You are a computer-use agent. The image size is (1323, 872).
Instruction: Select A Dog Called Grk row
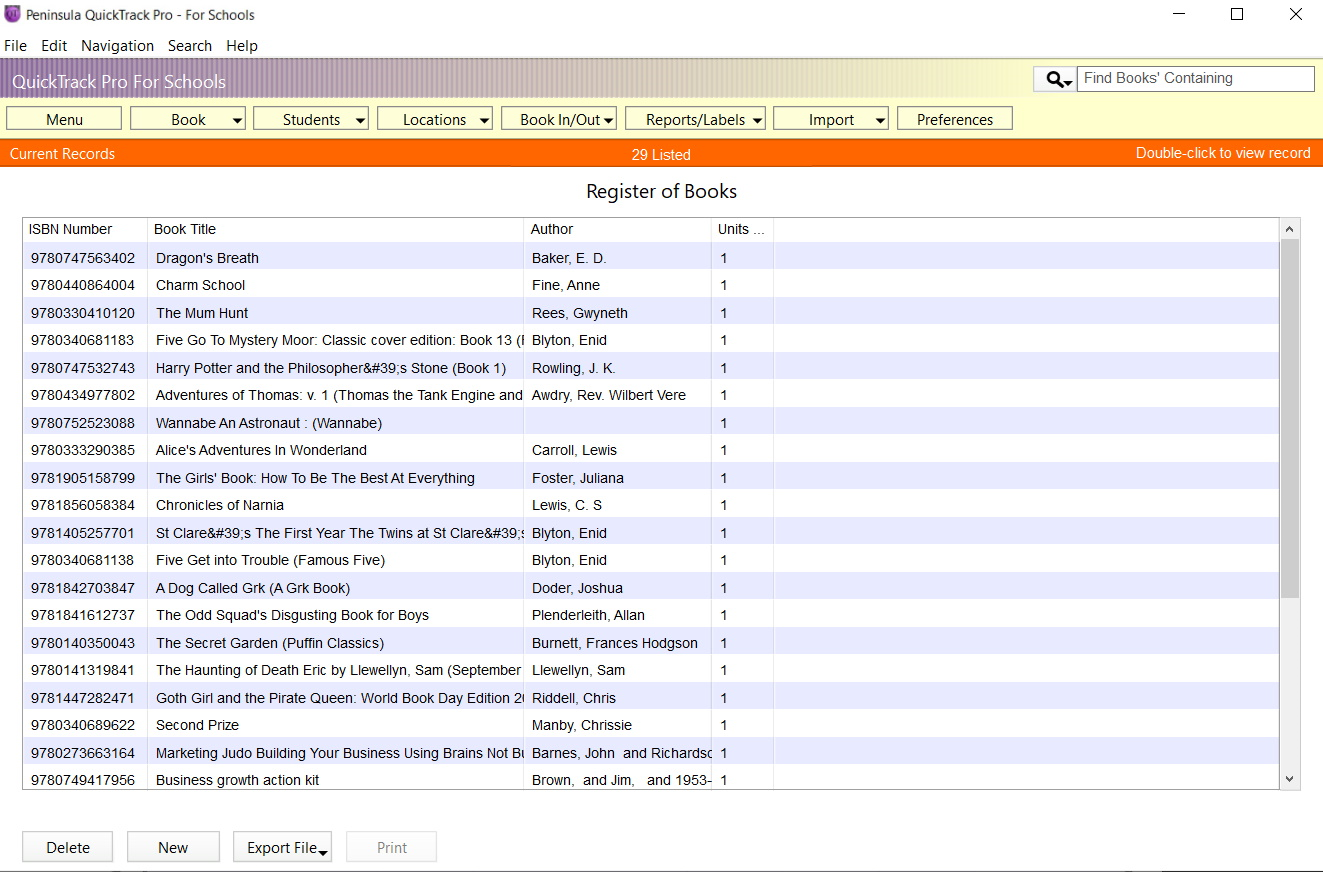(x=651, y=588)
